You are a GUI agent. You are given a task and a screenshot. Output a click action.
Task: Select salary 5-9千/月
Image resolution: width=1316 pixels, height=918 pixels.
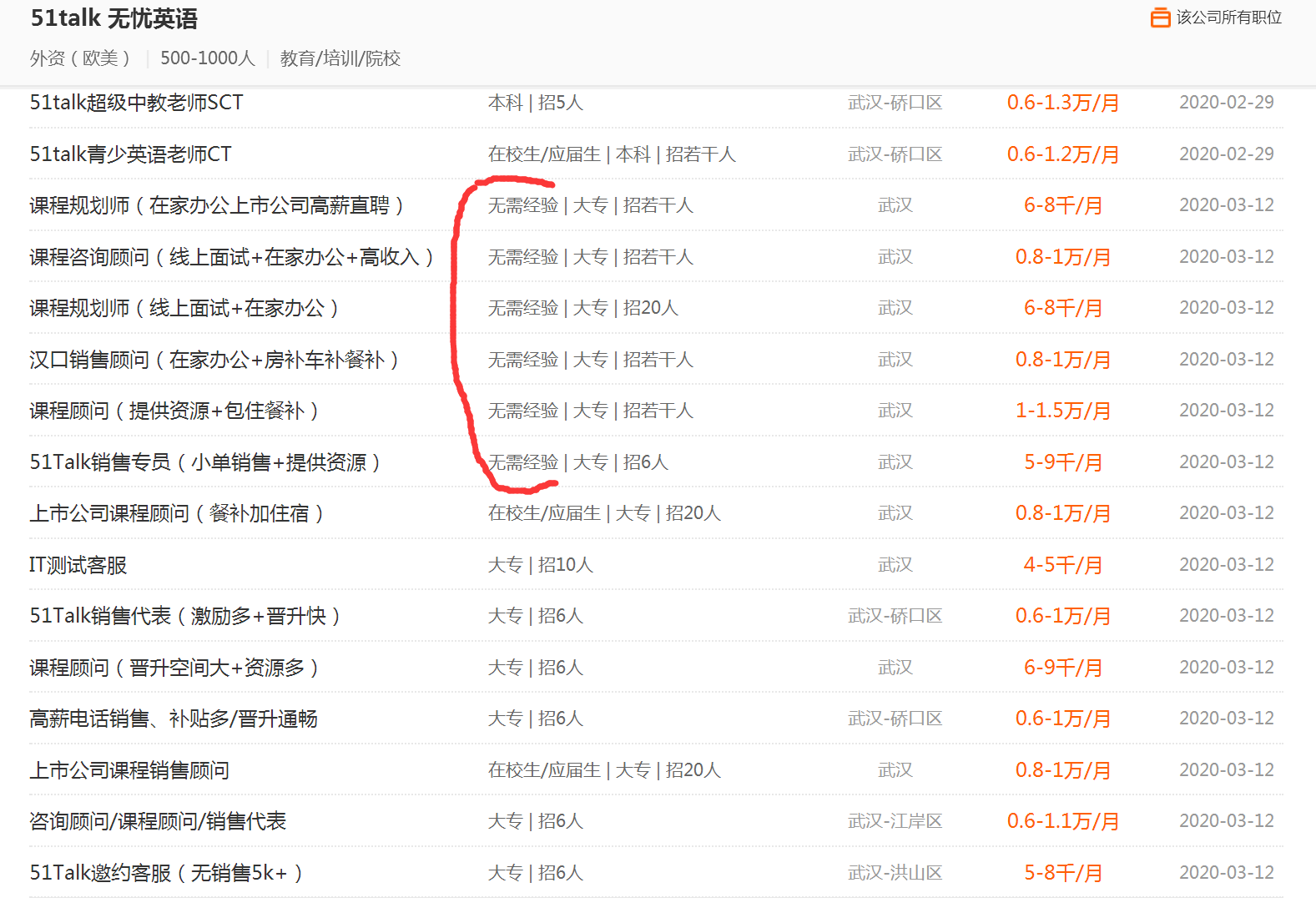pyautogui.click(x=1063, y=462)
